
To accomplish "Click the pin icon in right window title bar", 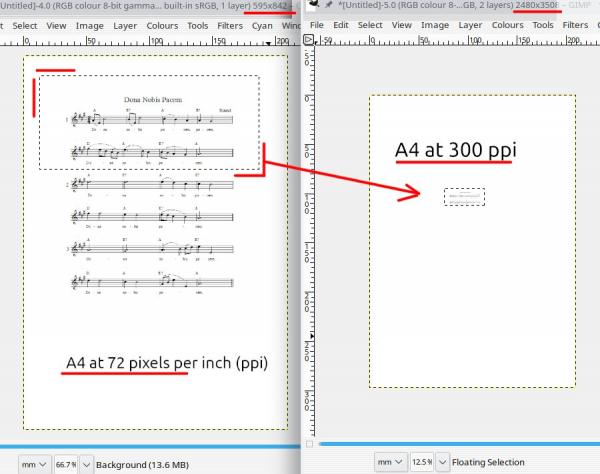I will [x=328, y=5].
